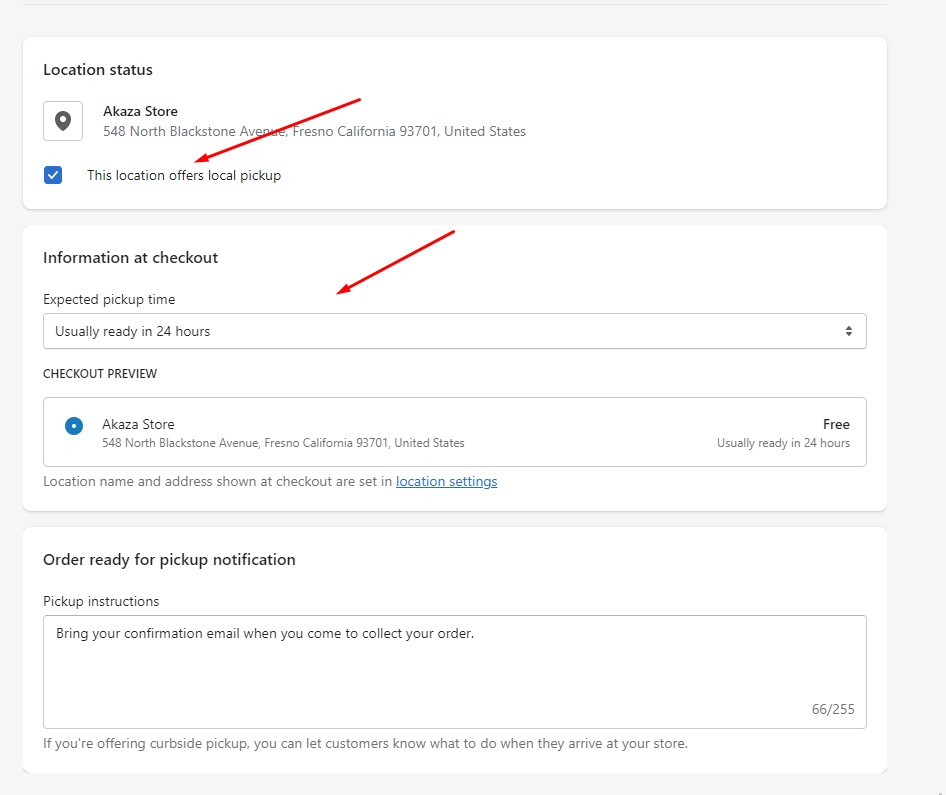Click the address line in checkout preview
The width and height of the screenshot is (946, 795).
pos(283,443)
